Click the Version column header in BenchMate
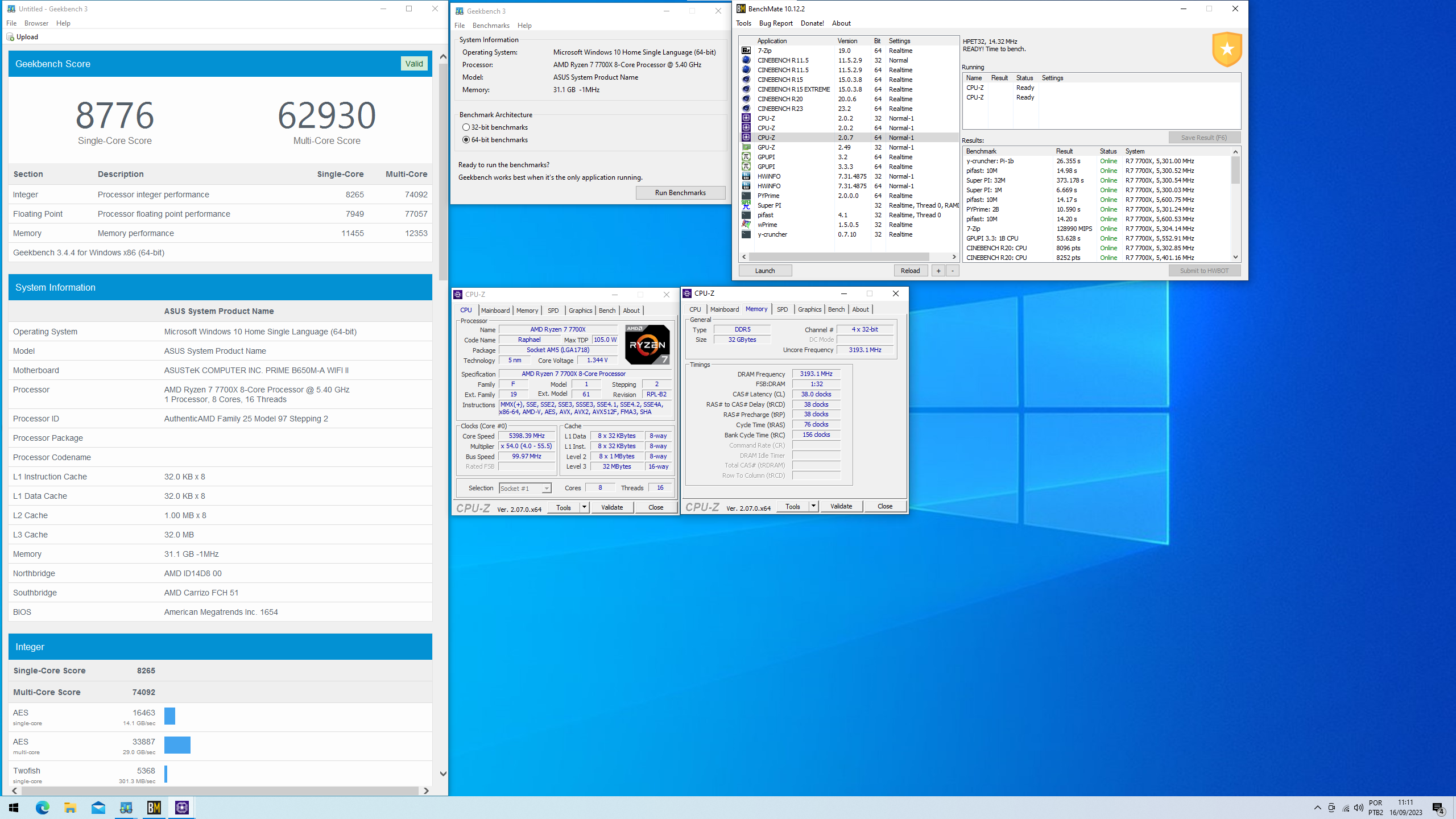Viewport: 1456px width, 819px height. click(852, 41)
